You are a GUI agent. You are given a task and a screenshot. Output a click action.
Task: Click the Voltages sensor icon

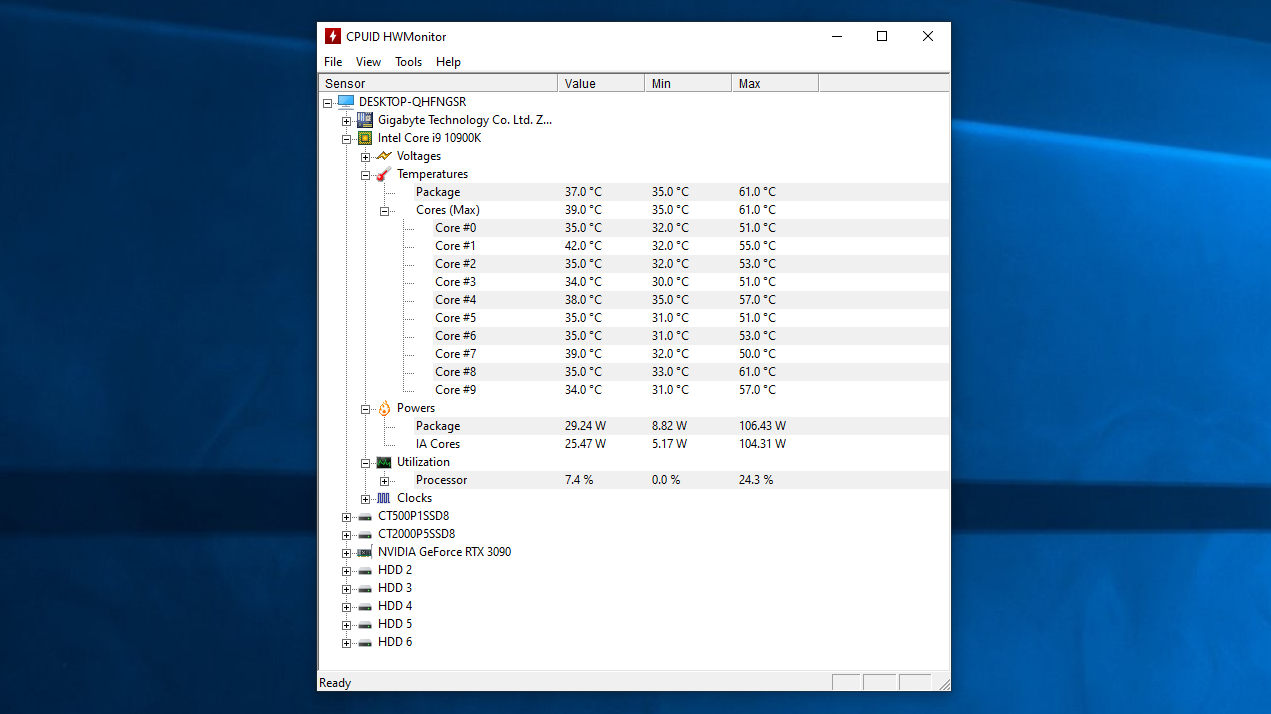tap(383, 155)
